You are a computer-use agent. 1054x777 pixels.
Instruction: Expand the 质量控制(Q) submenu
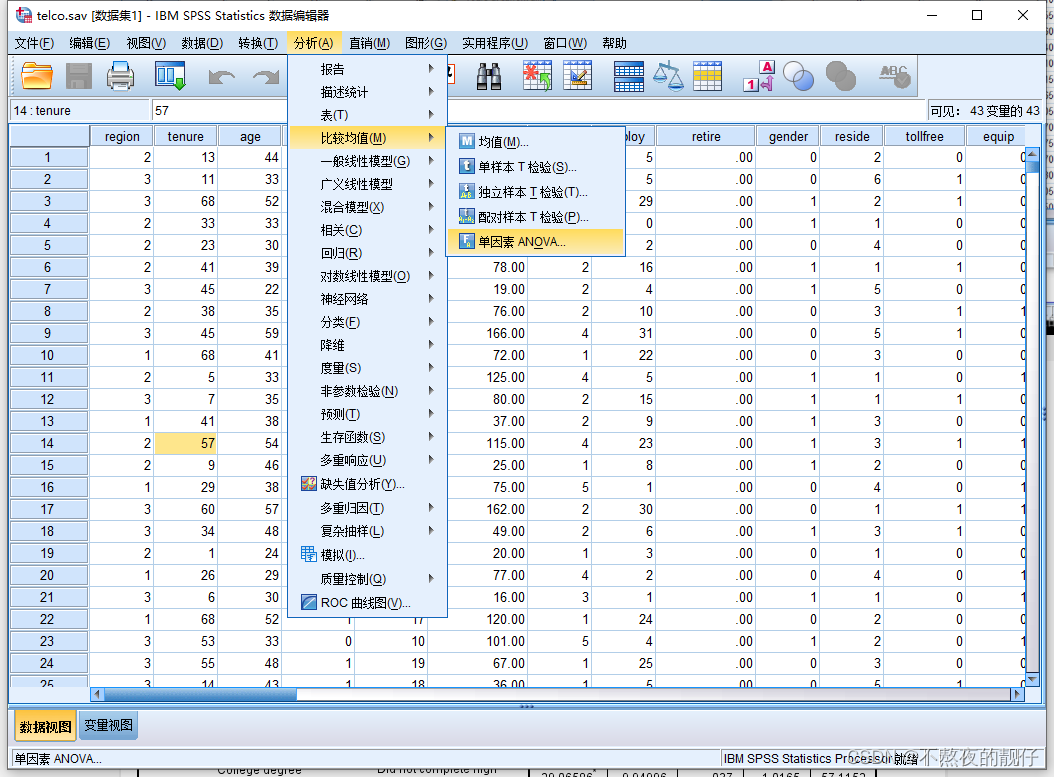tap(367, 579)
